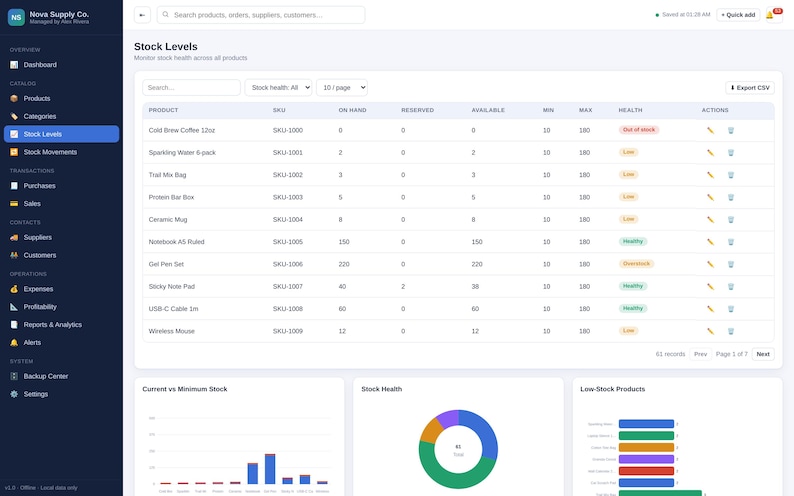Viewport: 794px width, 496px height.
Task: Open Suppliers in the sidebar
Action: click(x=61, y=237)
